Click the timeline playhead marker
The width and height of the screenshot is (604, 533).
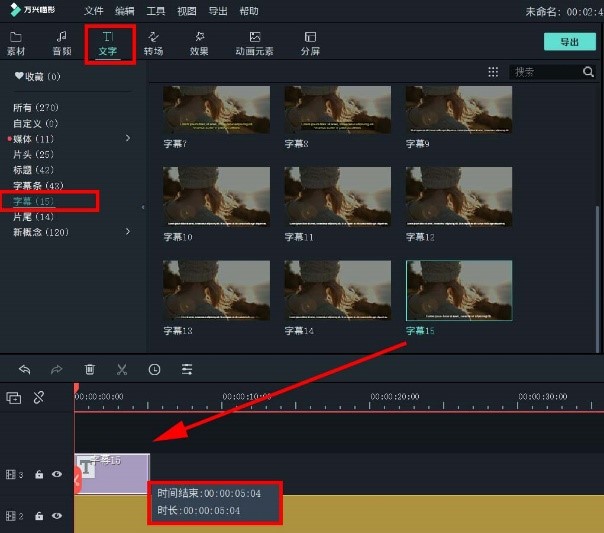coord(76,388)
